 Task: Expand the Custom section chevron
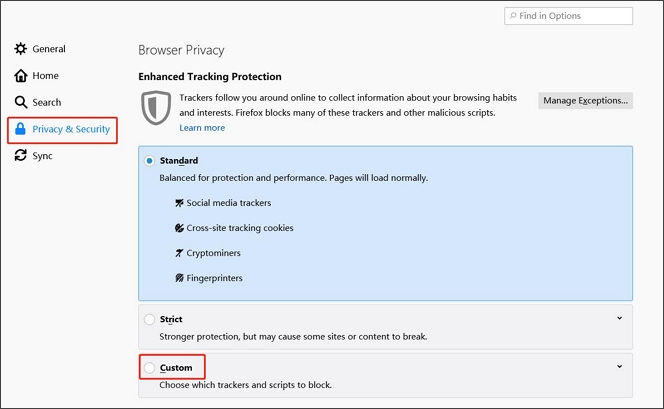coord(620,366)
